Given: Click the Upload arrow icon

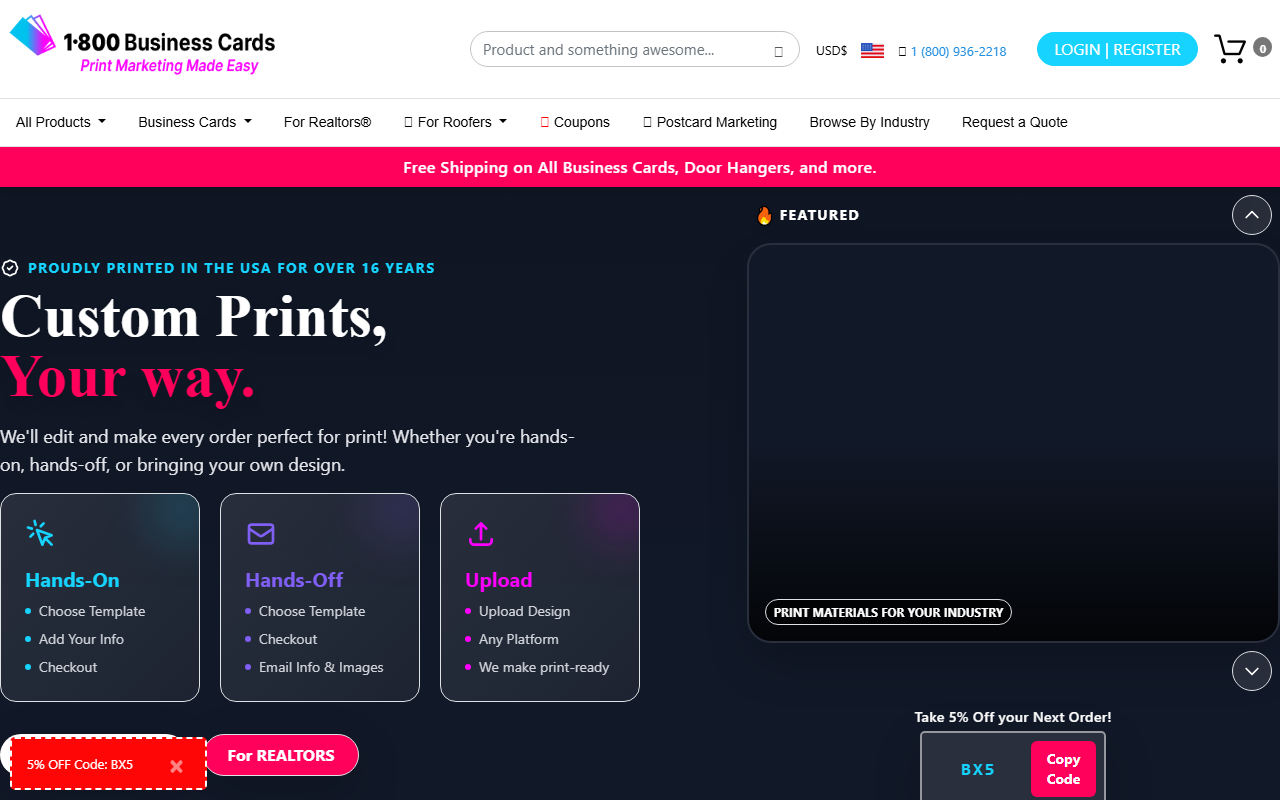Looking at the screenshot, I should [481, 534].
